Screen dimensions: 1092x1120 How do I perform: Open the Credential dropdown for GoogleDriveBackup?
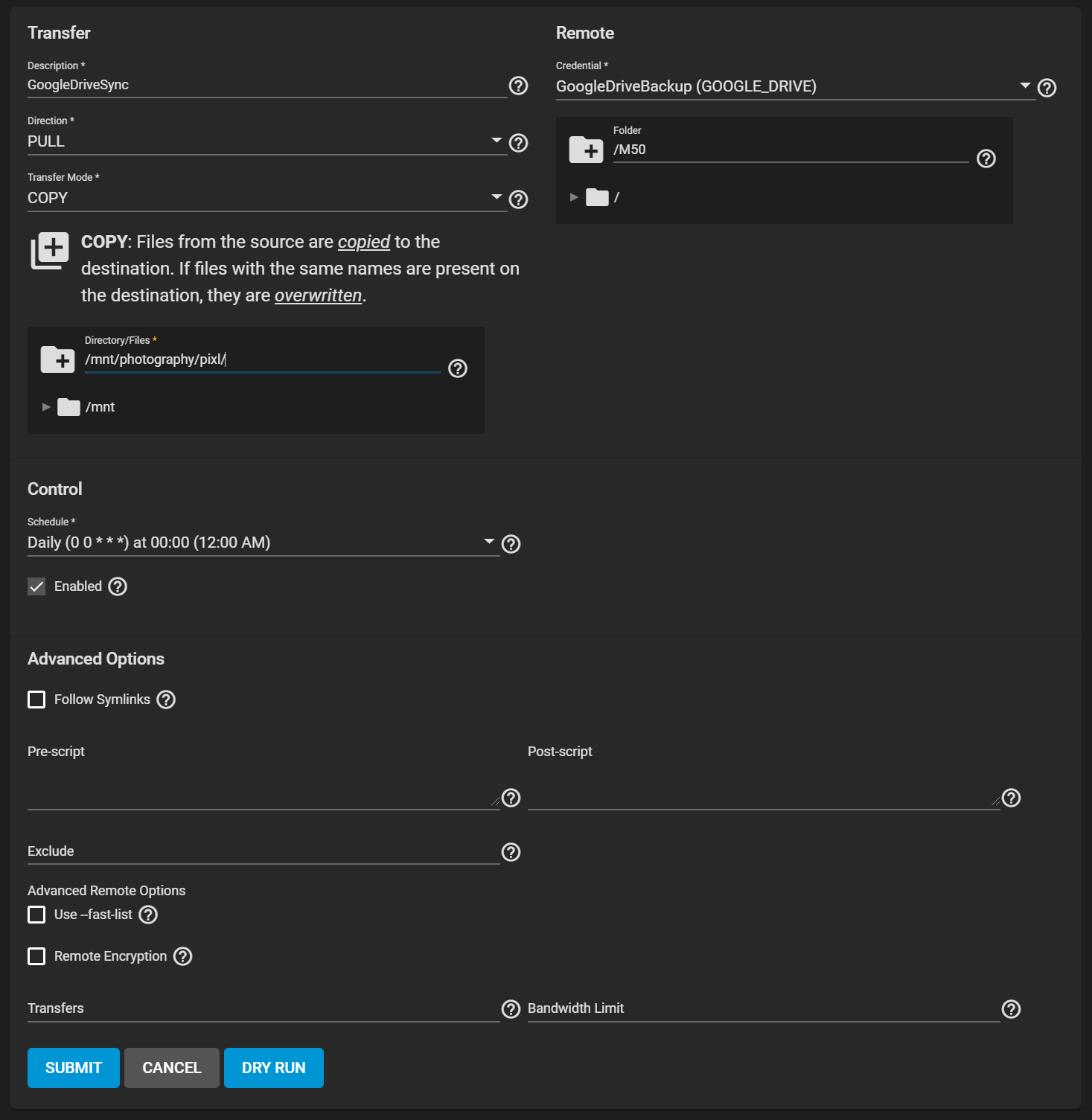796,86
